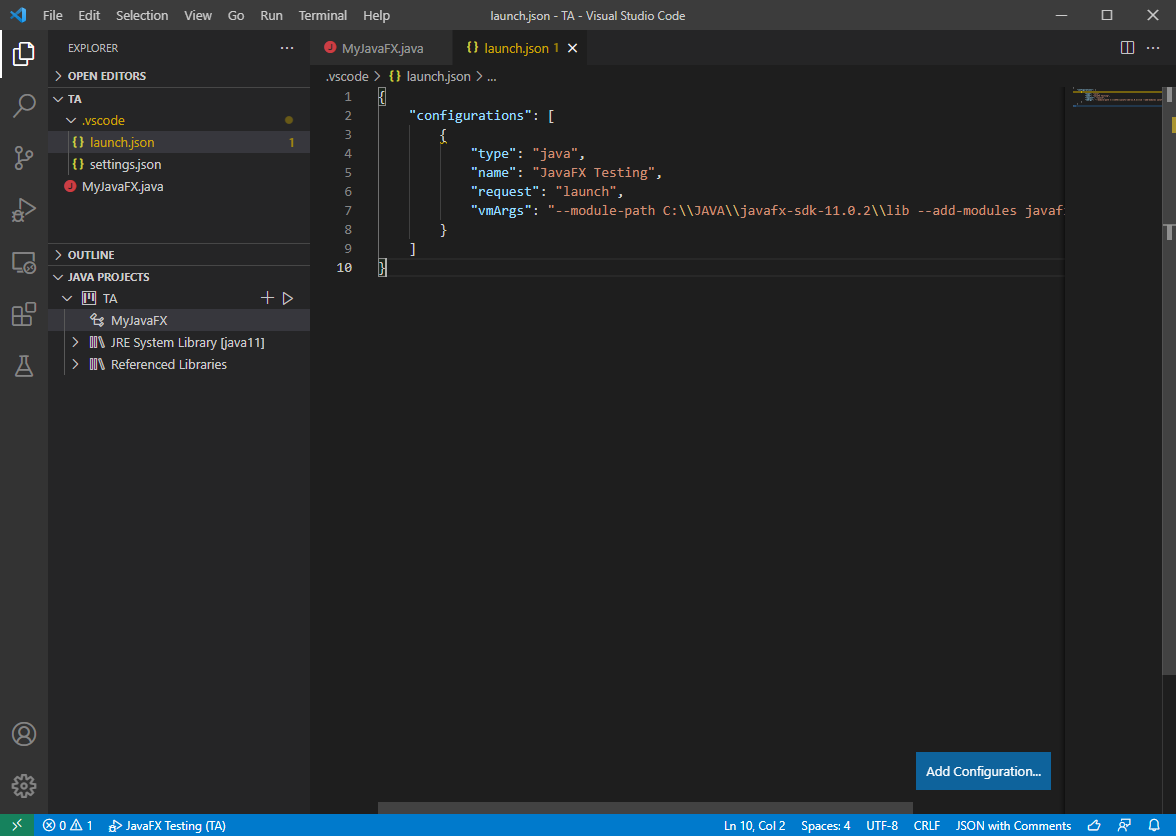
Task: Open MyJavaFX.java in explorer tree
Action: [178, 187]
